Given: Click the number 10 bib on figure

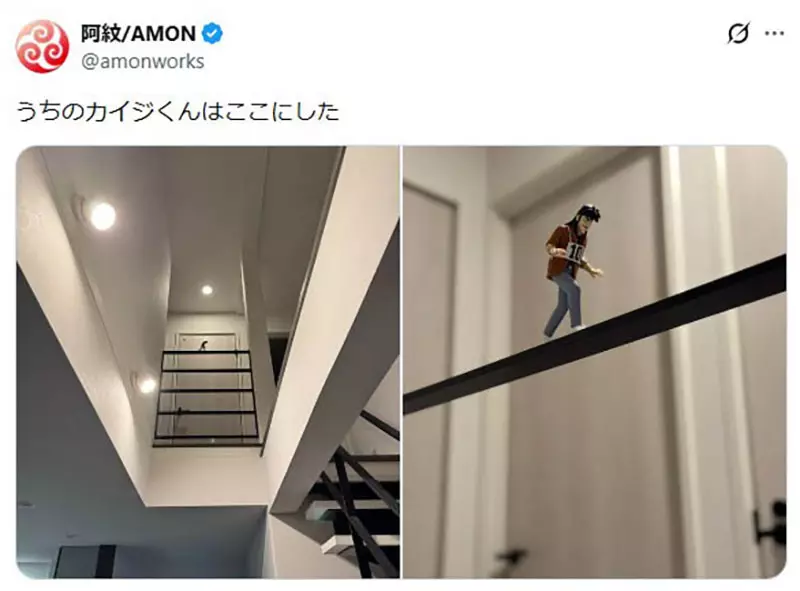Looking at the screenshot, I should [575, 252].
